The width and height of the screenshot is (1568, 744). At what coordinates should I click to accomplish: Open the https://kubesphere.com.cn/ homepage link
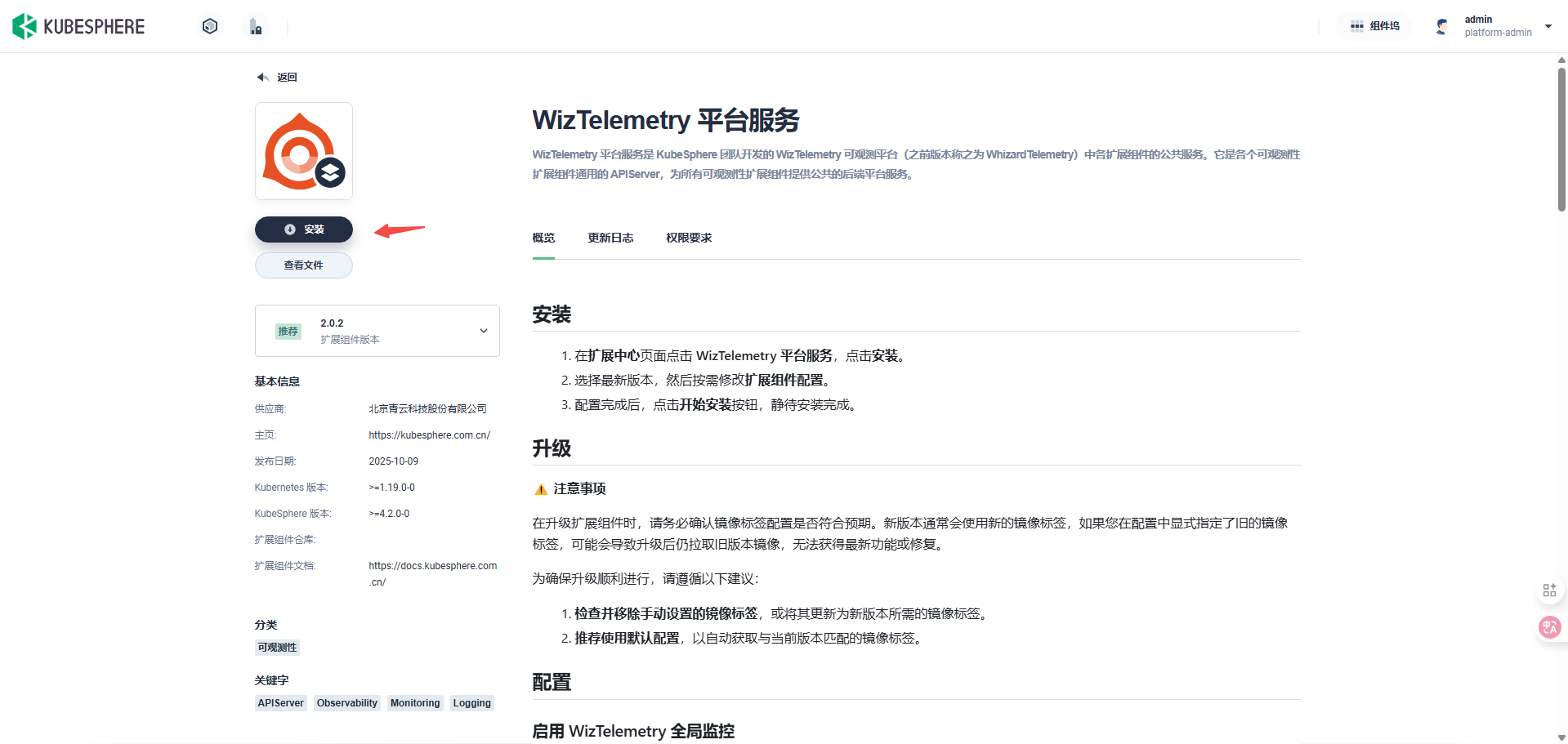430,435
